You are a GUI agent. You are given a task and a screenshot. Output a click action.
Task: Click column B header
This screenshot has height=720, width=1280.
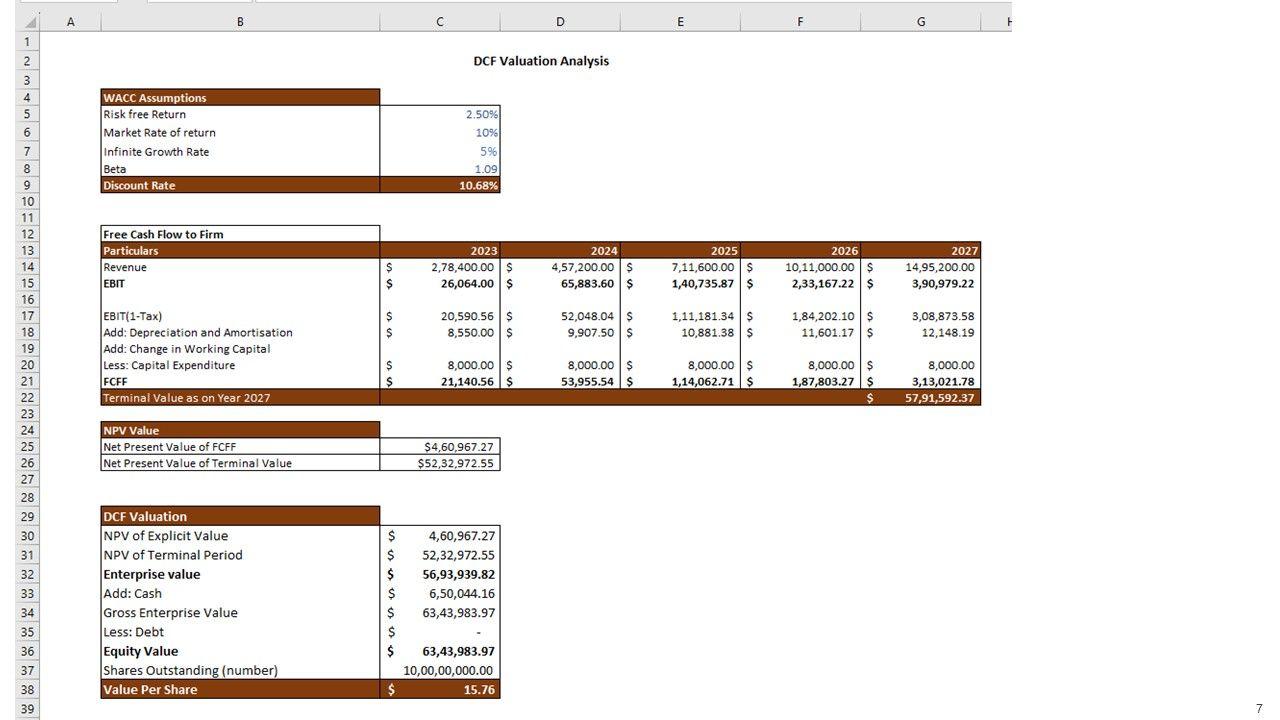coord(240,22)
